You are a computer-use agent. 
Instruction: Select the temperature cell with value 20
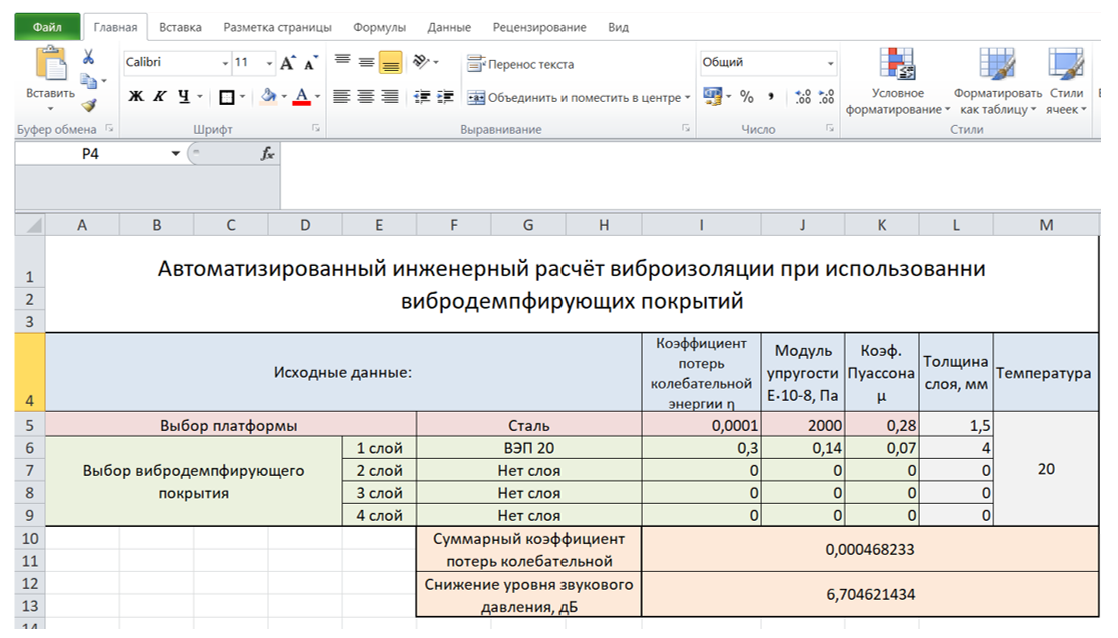(1046, 469)
